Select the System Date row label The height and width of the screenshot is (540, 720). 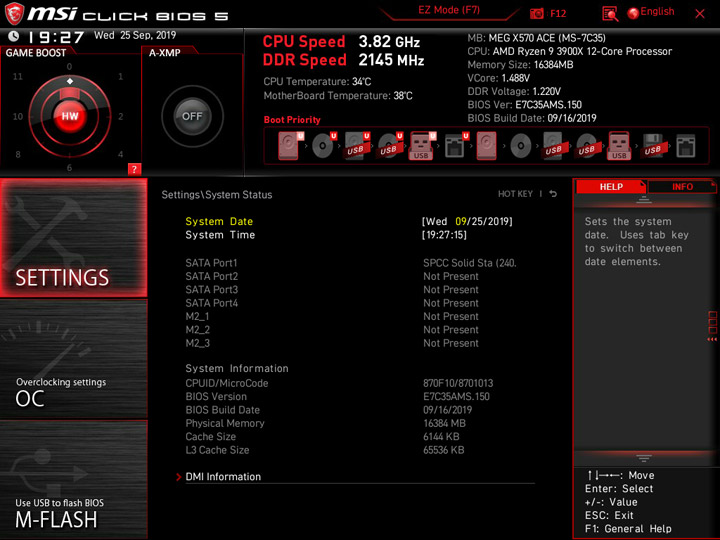click(x=219, y=221)
